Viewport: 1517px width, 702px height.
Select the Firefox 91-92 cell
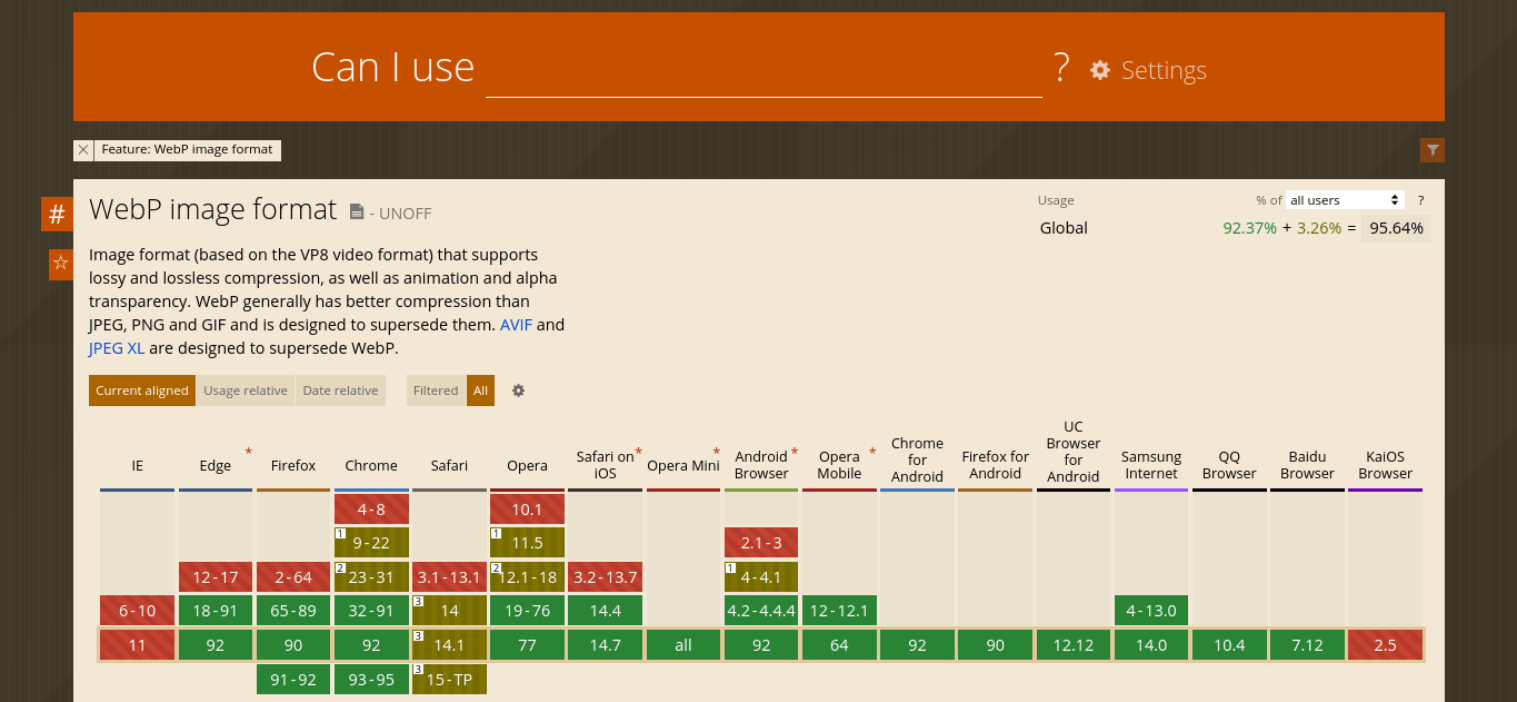(x=293, y=679)
